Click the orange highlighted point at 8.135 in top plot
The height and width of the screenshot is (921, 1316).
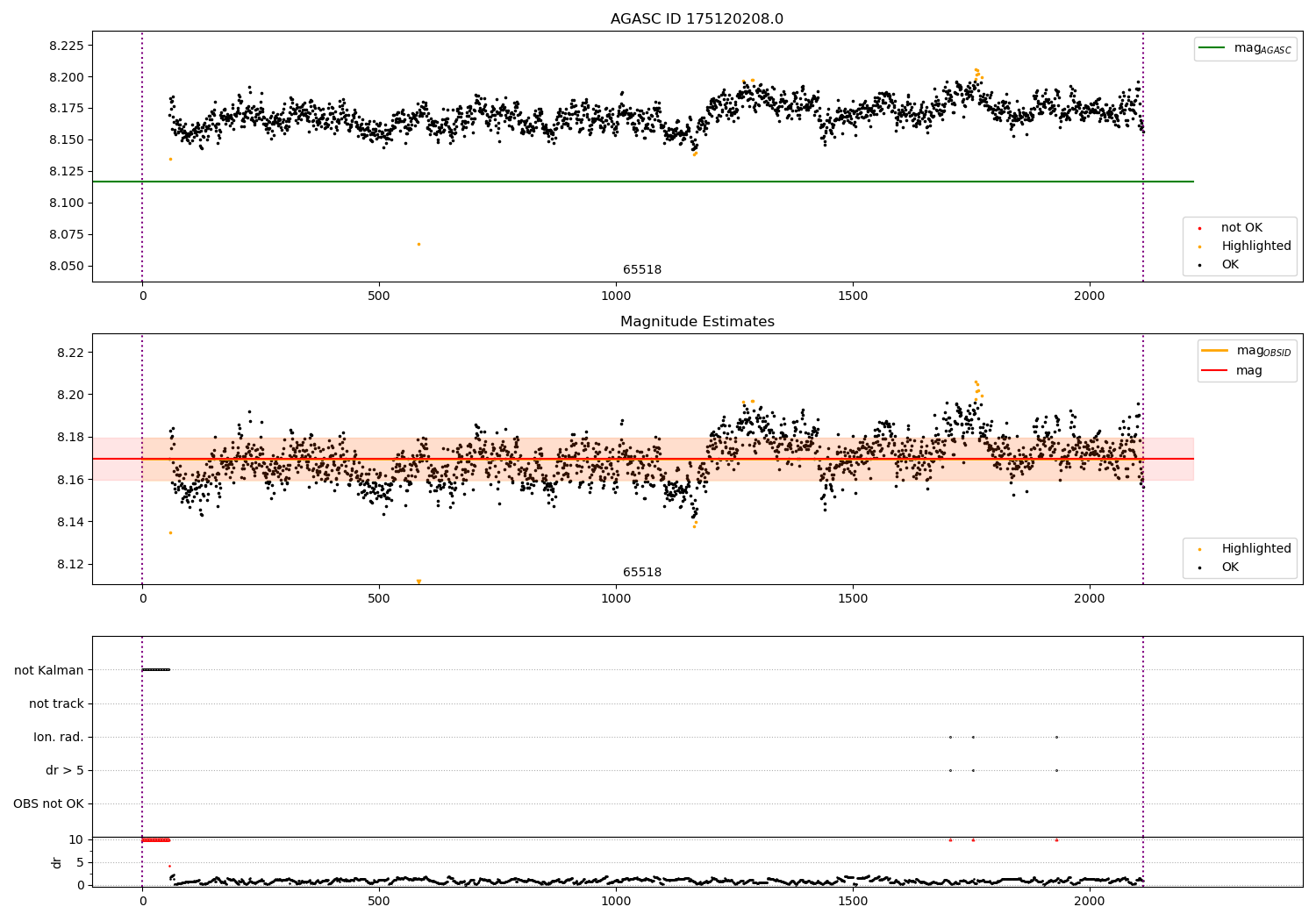click(170, 159)
